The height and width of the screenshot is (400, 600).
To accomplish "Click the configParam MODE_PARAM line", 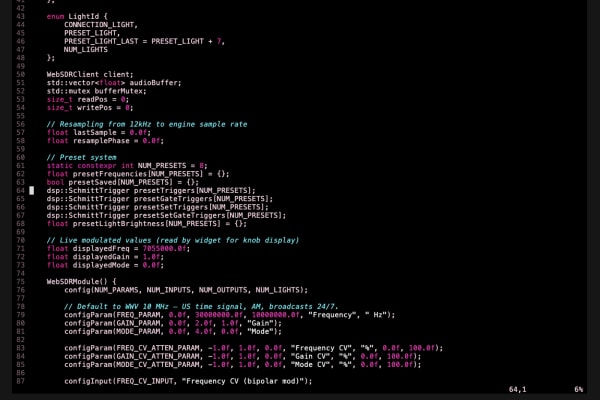I will [x=173, y=331].
